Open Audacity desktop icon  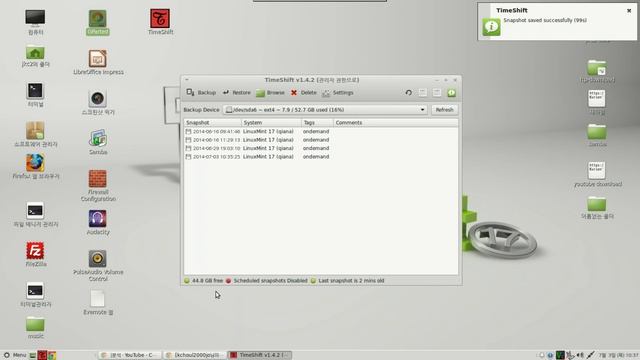pos(98,222)
